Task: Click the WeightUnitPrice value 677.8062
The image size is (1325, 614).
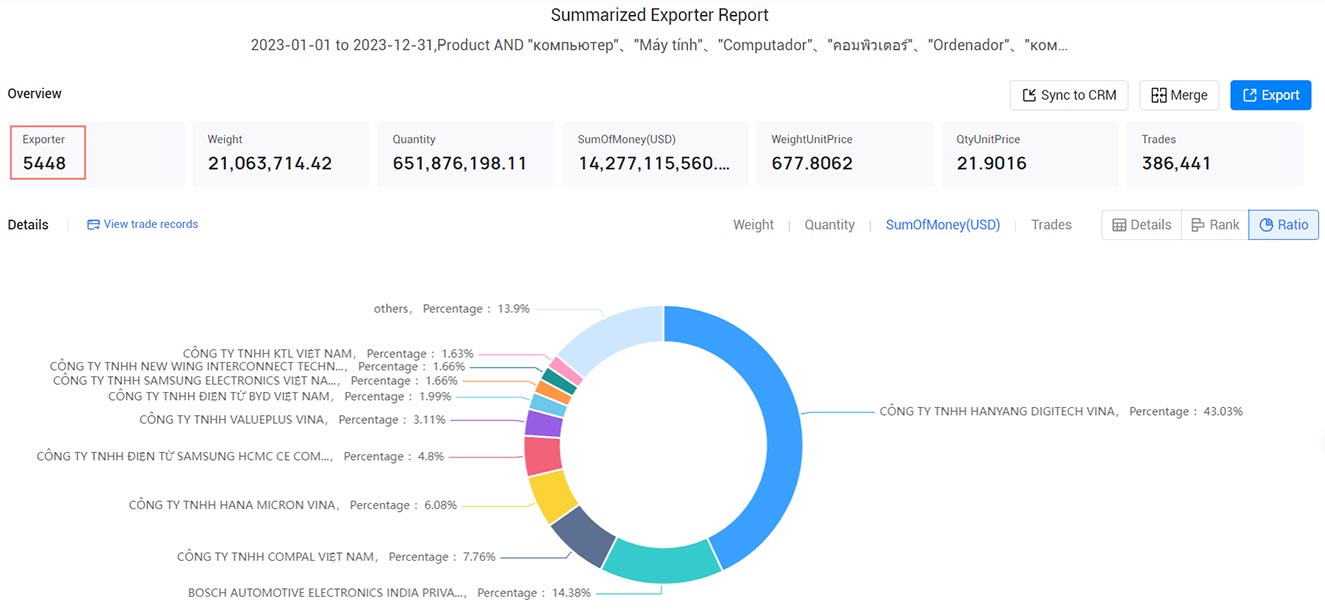Action: (x=812, y=163)
